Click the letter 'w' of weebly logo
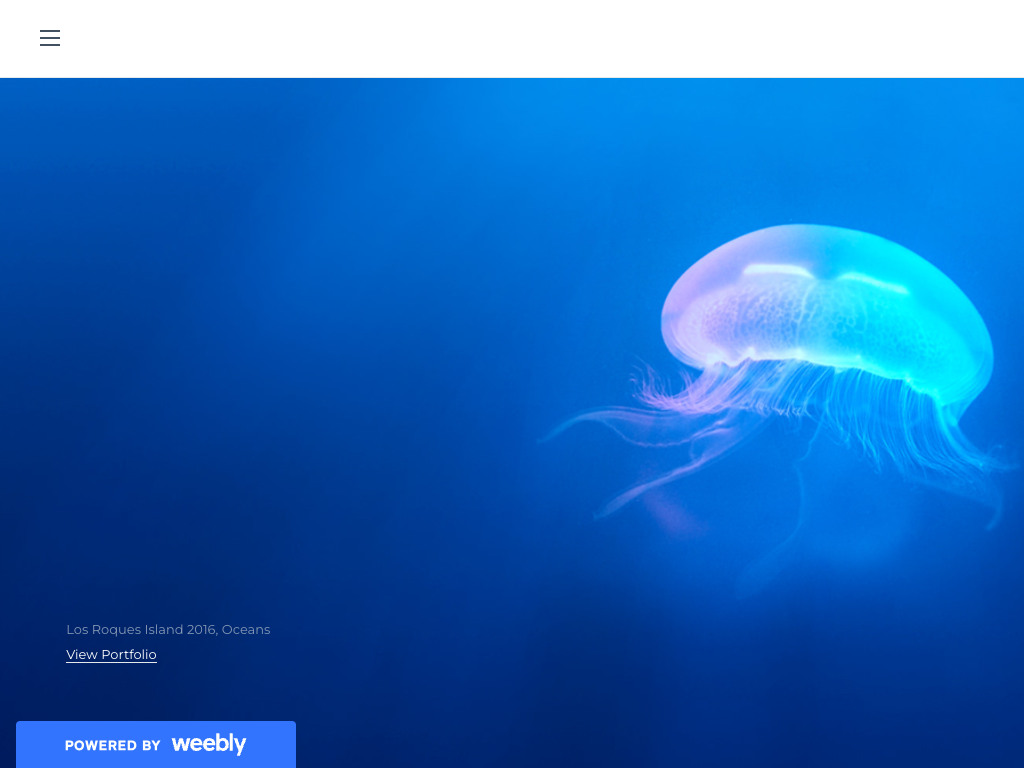 tap(180, 744)
